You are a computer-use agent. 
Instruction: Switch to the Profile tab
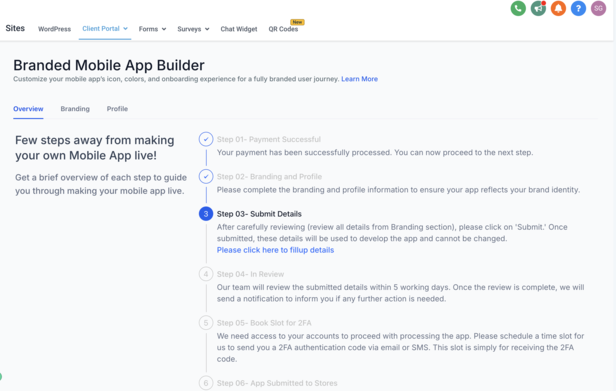[x=117, y=109]
